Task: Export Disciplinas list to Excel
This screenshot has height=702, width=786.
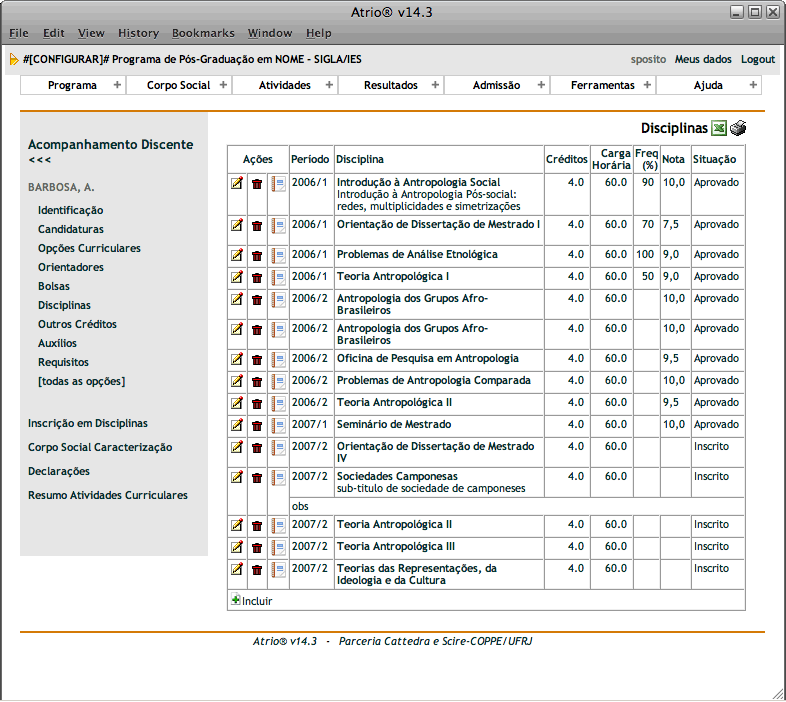Action: (719, 128)
